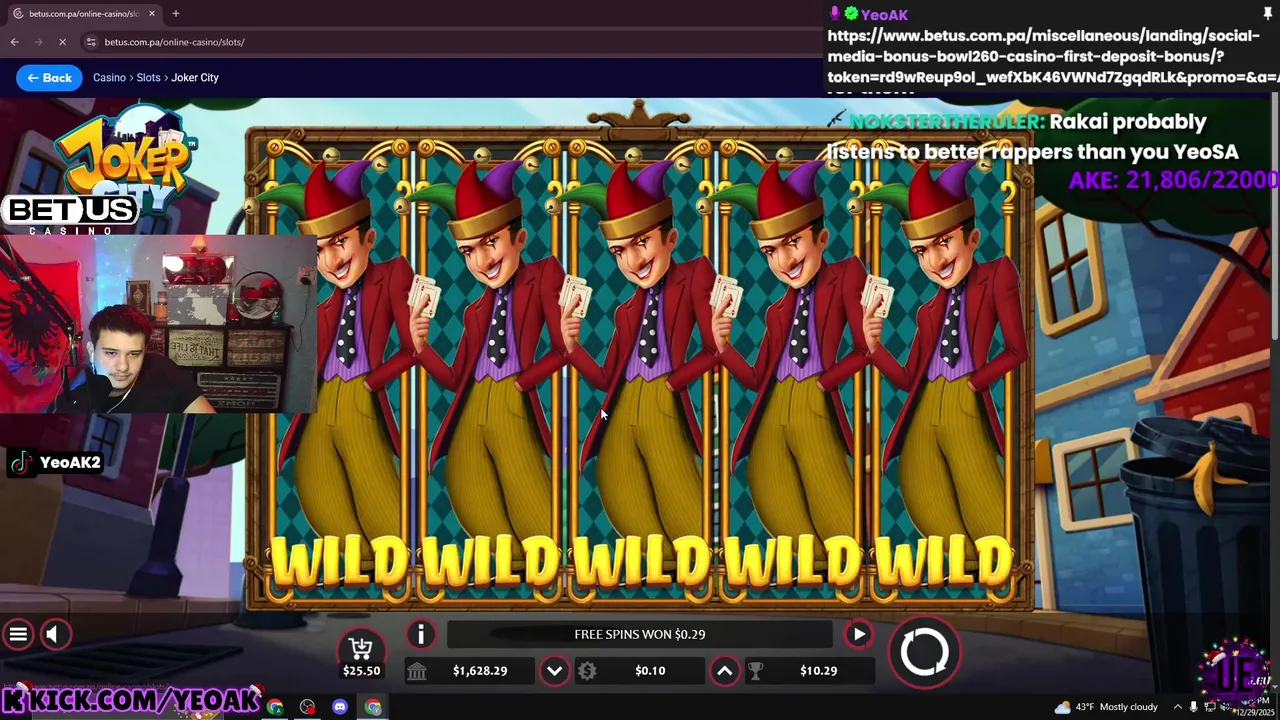Go back using the blue Back button
This screenshot has width=1280, height=720.
tap(49, 77)
